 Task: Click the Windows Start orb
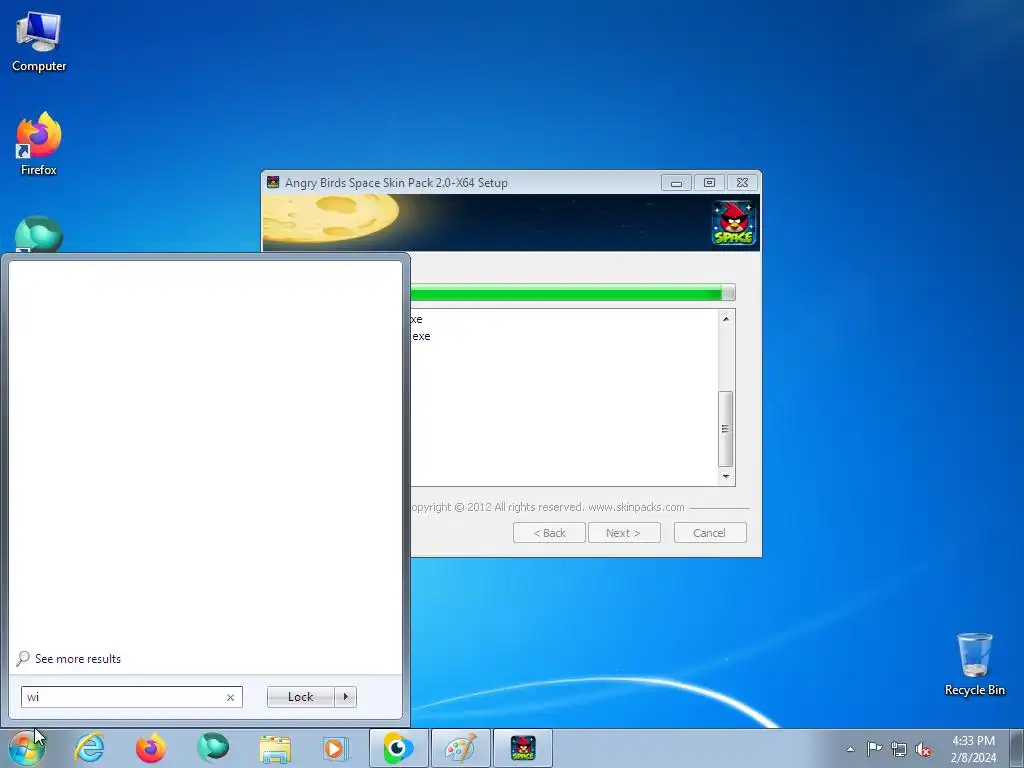coord(27,748)
